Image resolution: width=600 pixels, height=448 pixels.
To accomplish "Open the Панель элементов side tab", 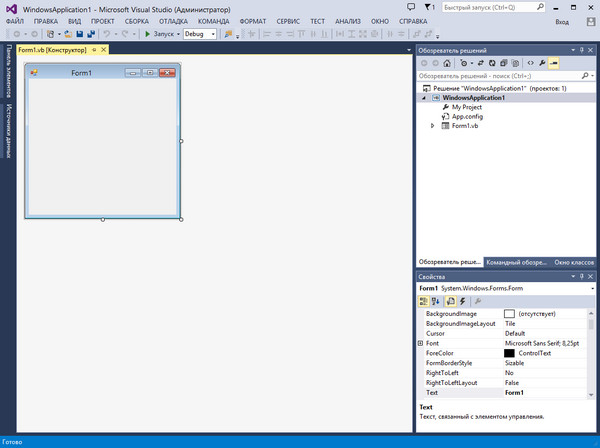I will click(8, 71).
